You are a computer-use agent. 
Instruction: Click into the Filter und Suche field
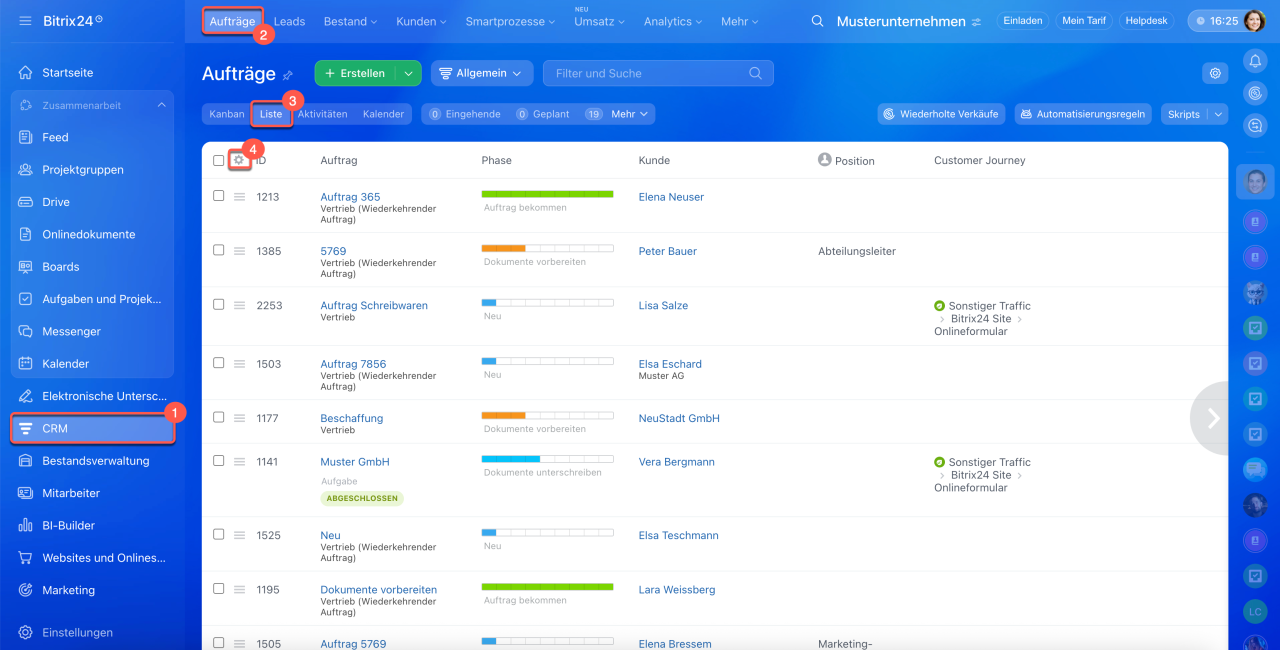coord(645,73)
